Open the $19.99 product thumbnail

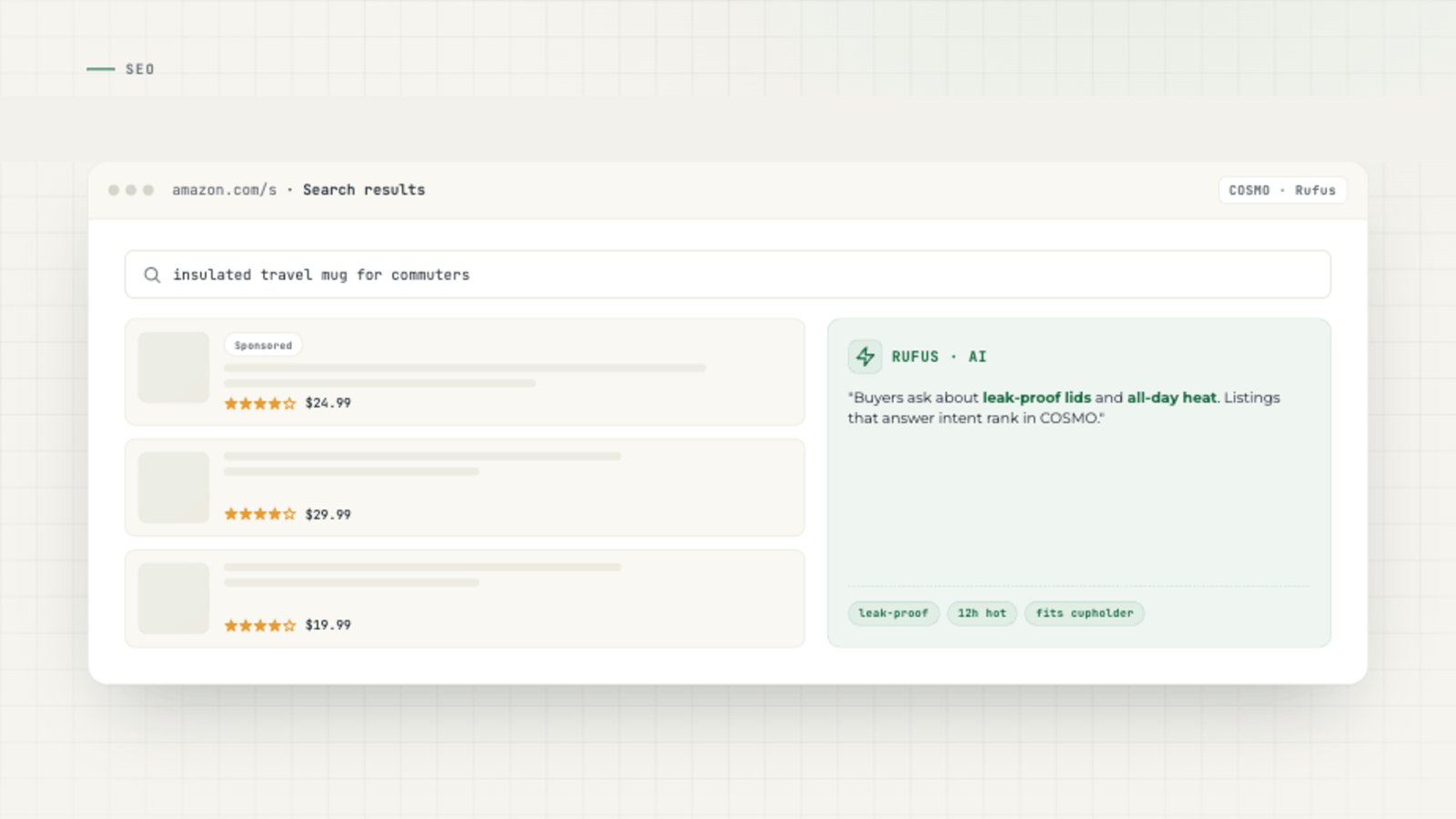pos(174,598)
